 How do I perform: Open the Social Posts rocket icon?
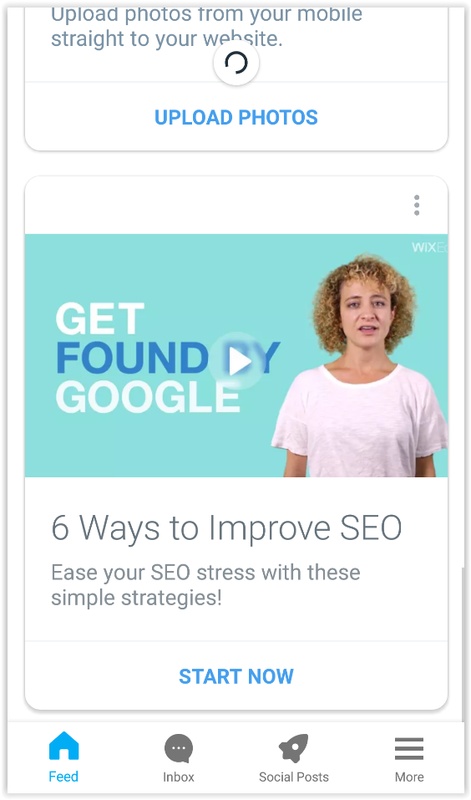[x=294, y=748]
